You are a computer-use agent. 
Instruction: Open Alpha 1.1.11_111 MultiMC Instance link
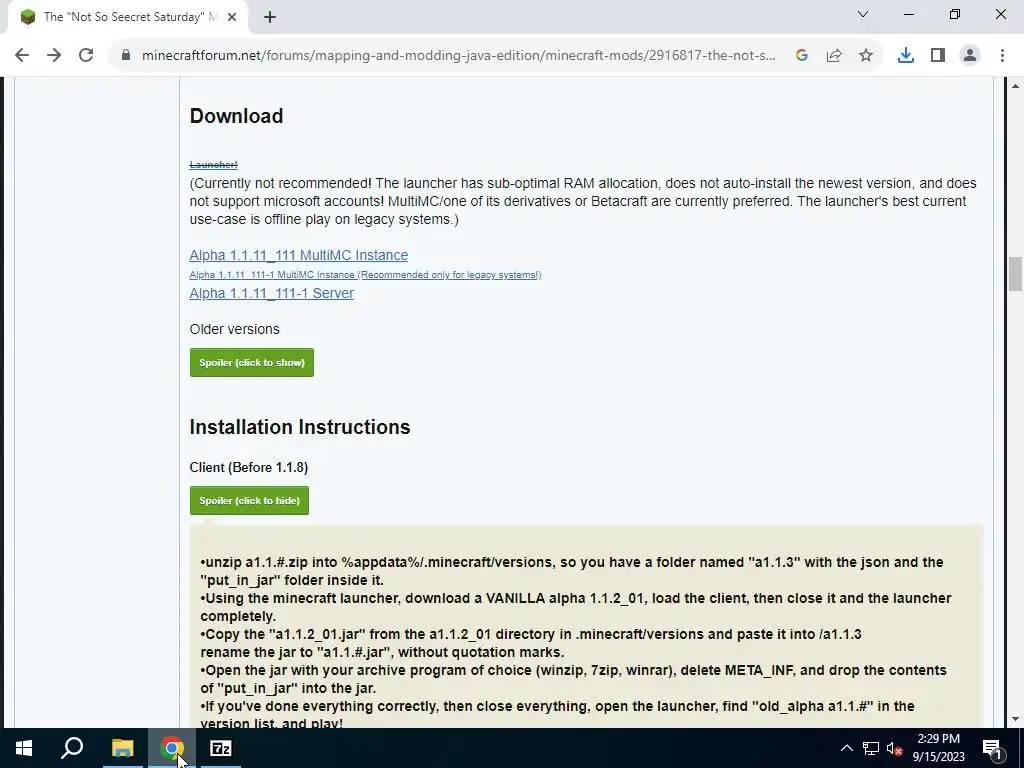coord(298,255)
